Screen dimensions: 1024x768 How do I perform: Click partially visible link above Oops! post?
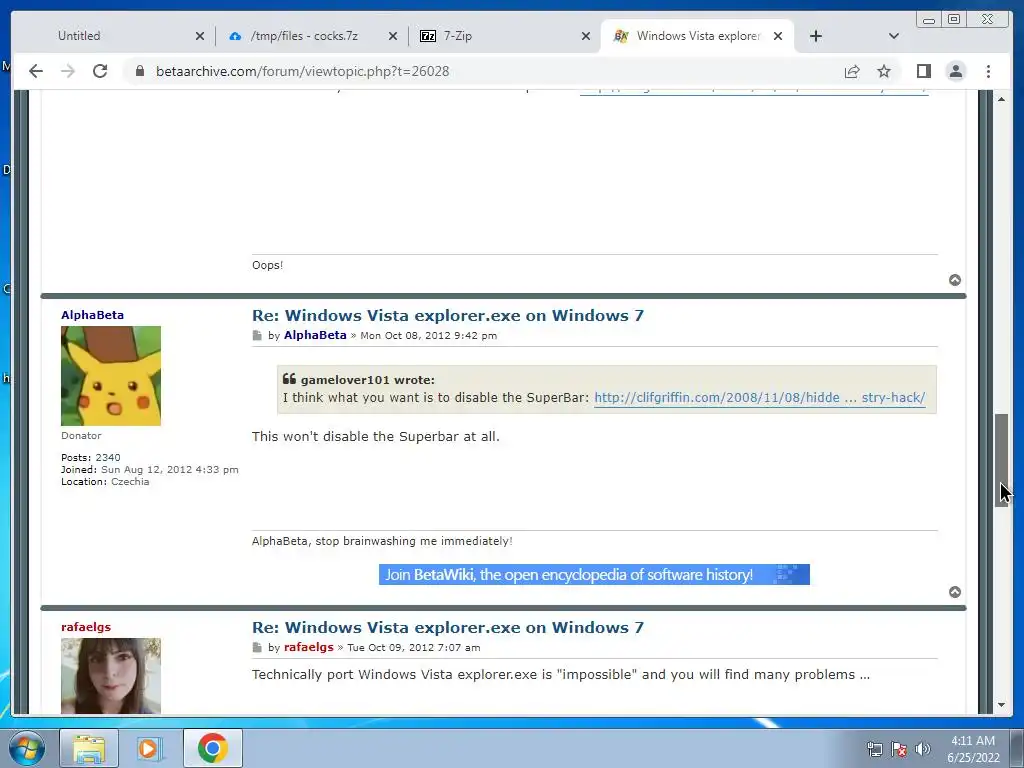(x=754, y=92)
